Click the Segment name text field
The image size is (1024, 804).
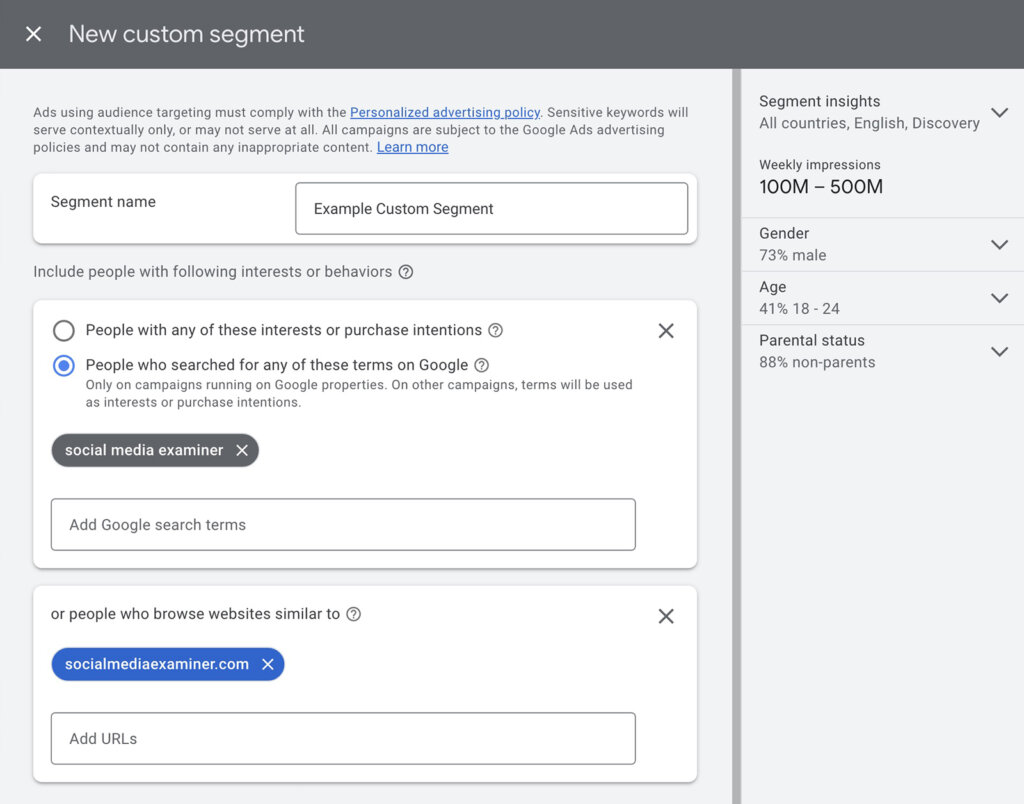point(491,209)
